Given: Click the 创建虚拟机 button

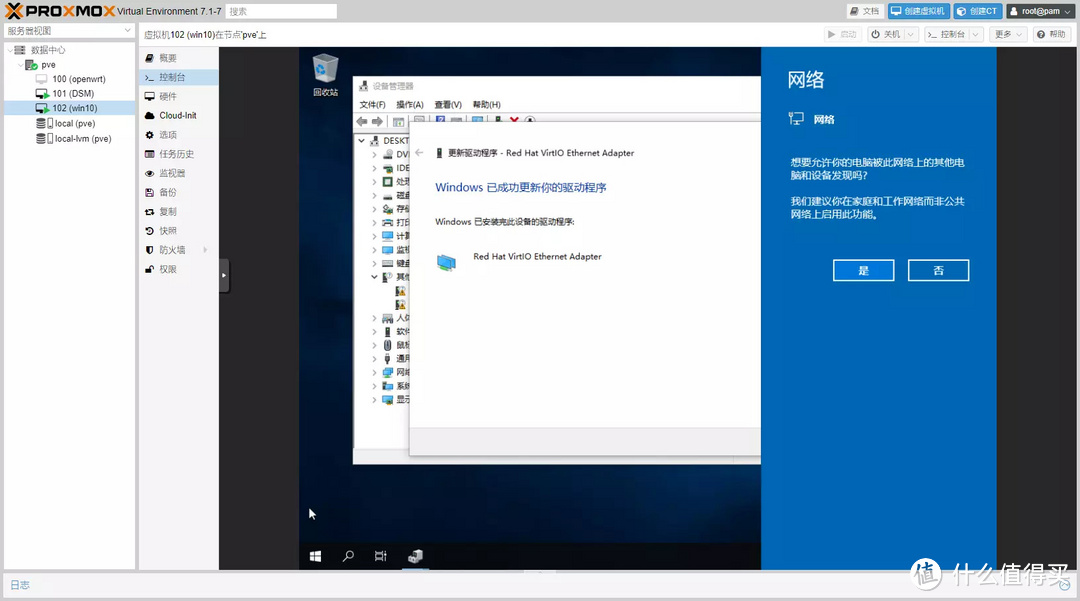Looking at the screenshot, I should point(919,11).
